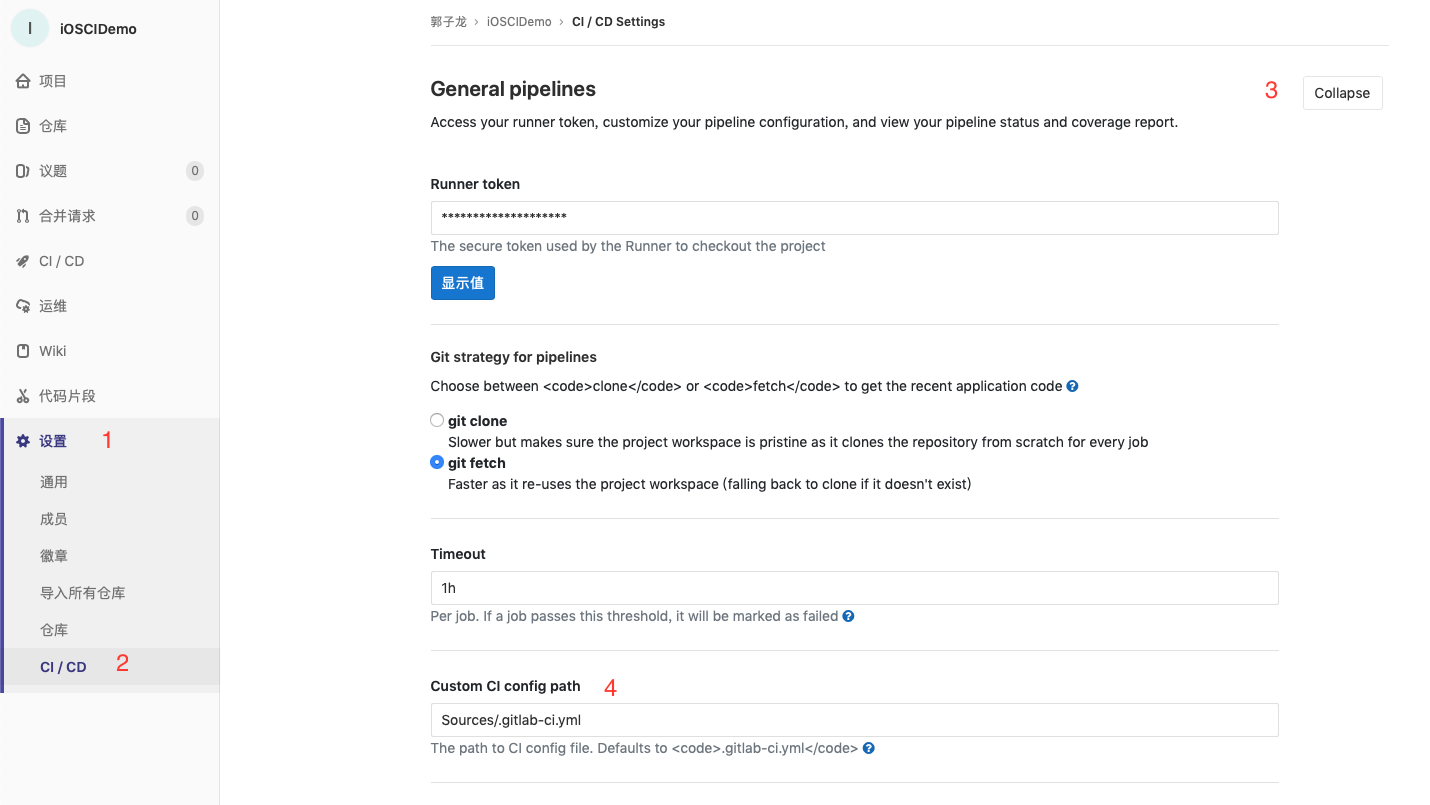Click the CI / CD rocket icon
Viewport: 1430px width, 805px height.
[23, 261]
